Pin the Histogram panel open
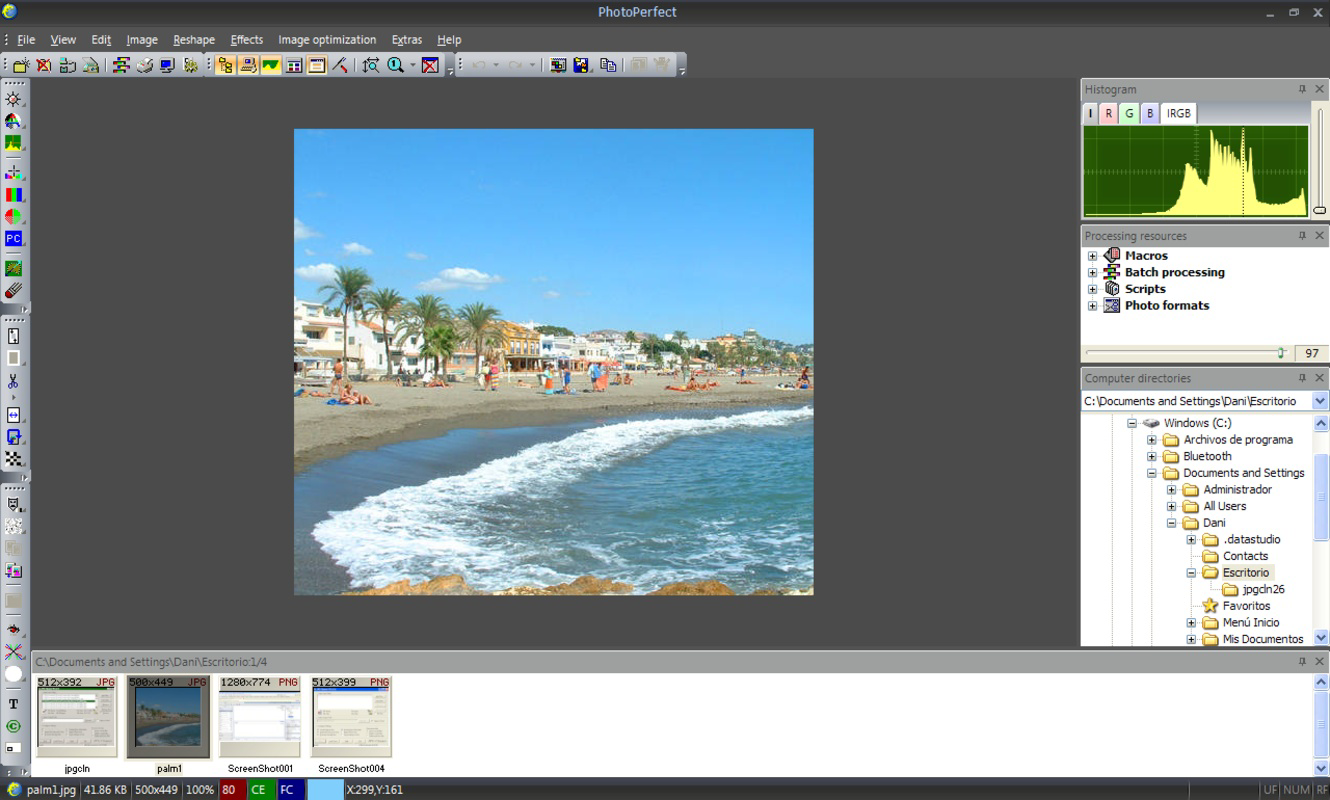The height and width of the screenshot is (800, 1330). tap(1302, 89)
